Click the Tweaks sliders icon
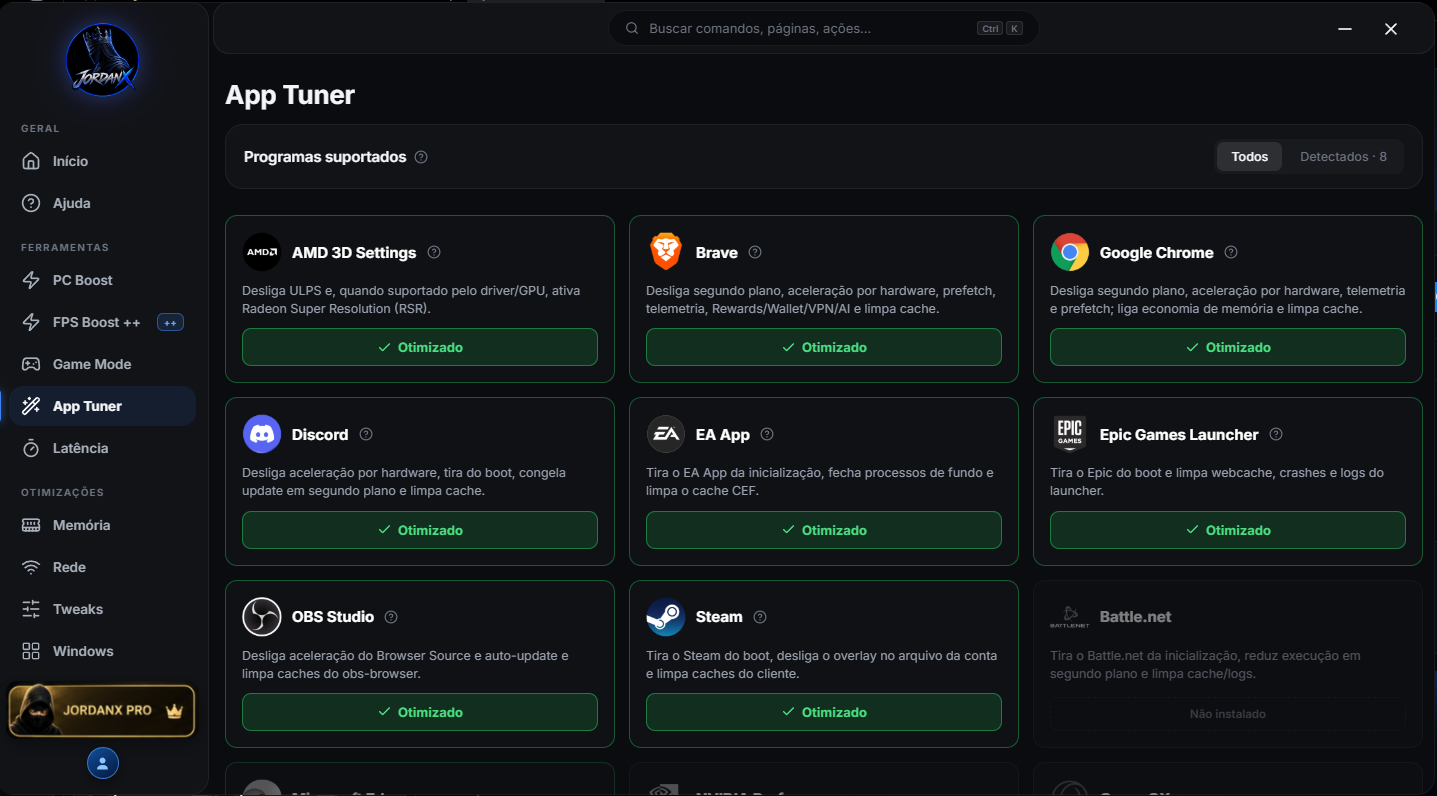The image size is (1437, 796). (32, 609)
